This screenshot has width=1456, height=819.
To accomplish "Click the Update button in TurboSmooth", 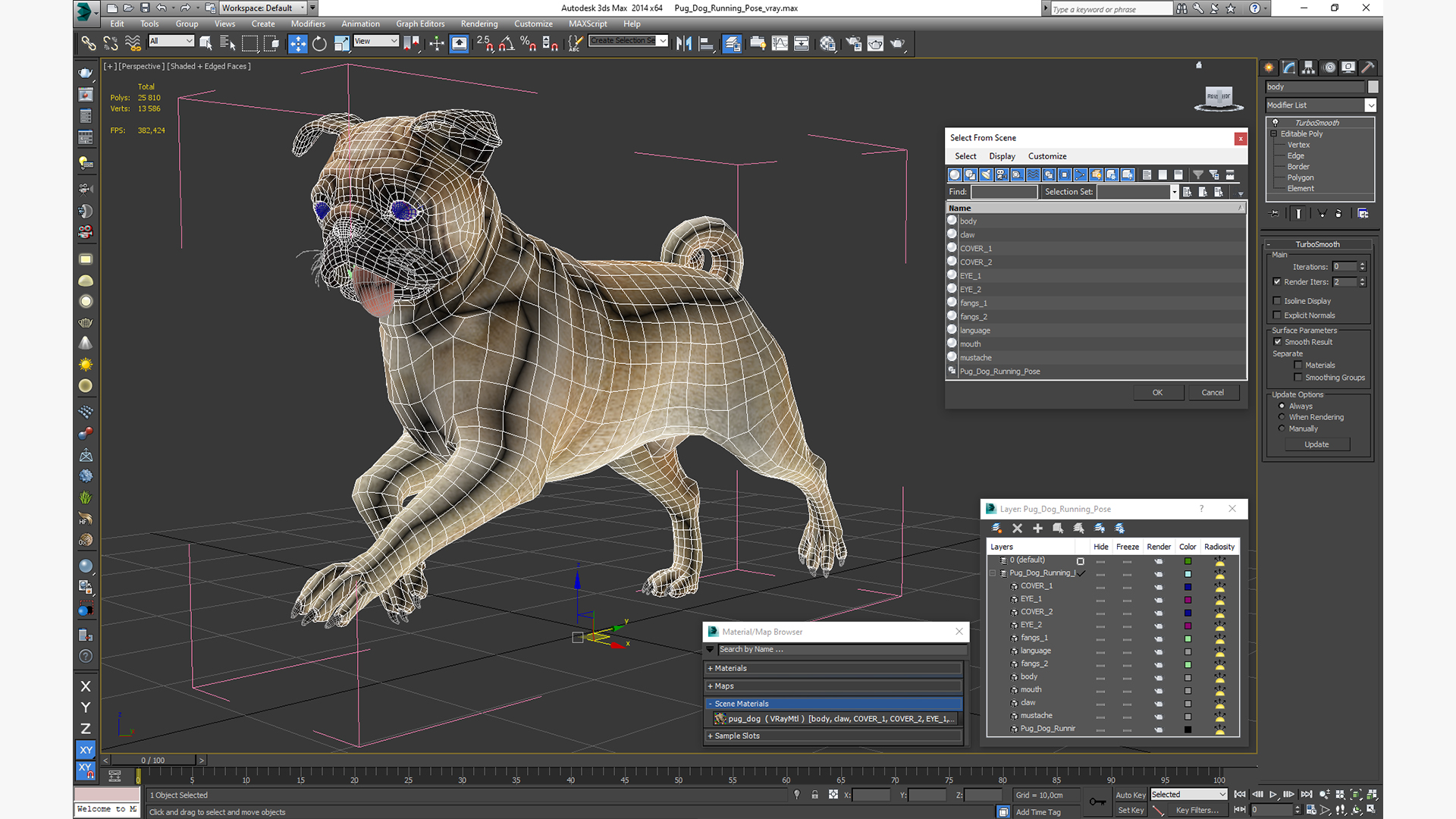I will click(x=1316, y=444).
